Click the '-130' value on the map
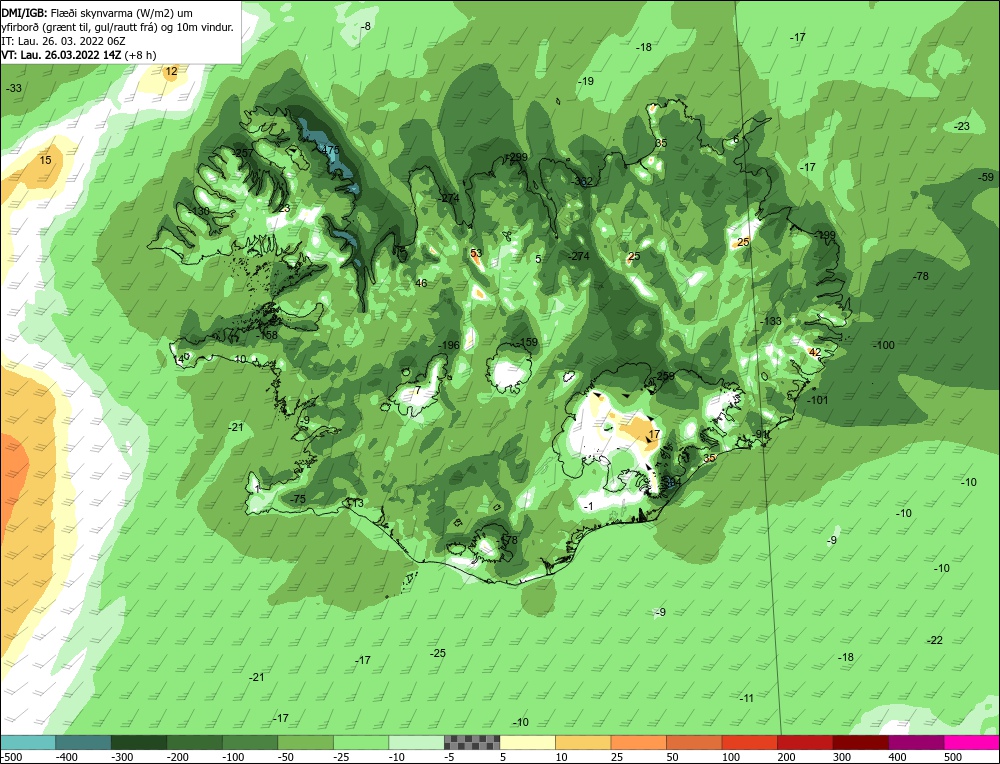Screen dimensions: 1000x764 tap(199, 211)
